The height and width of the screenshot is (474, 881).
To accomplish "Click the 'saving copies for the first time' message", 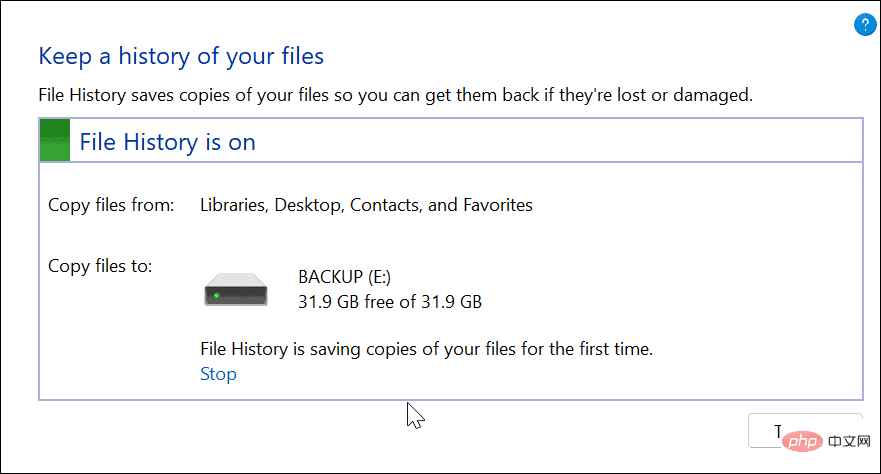I will 426,349.
